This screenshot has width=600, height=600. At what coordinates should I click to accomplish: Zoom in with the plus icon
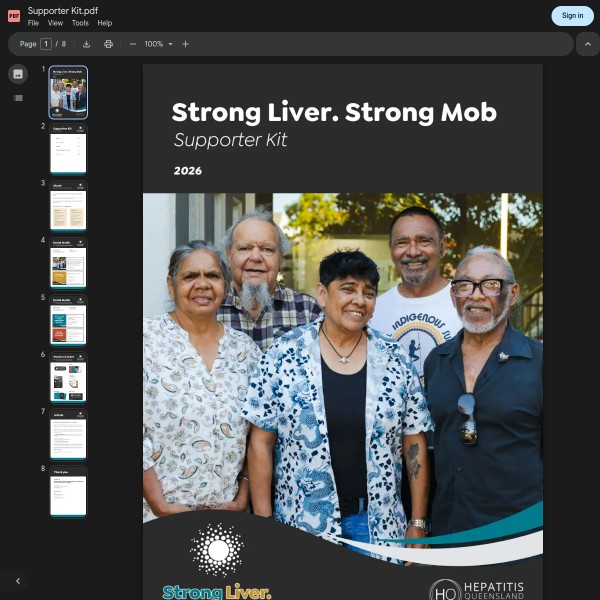185,44
